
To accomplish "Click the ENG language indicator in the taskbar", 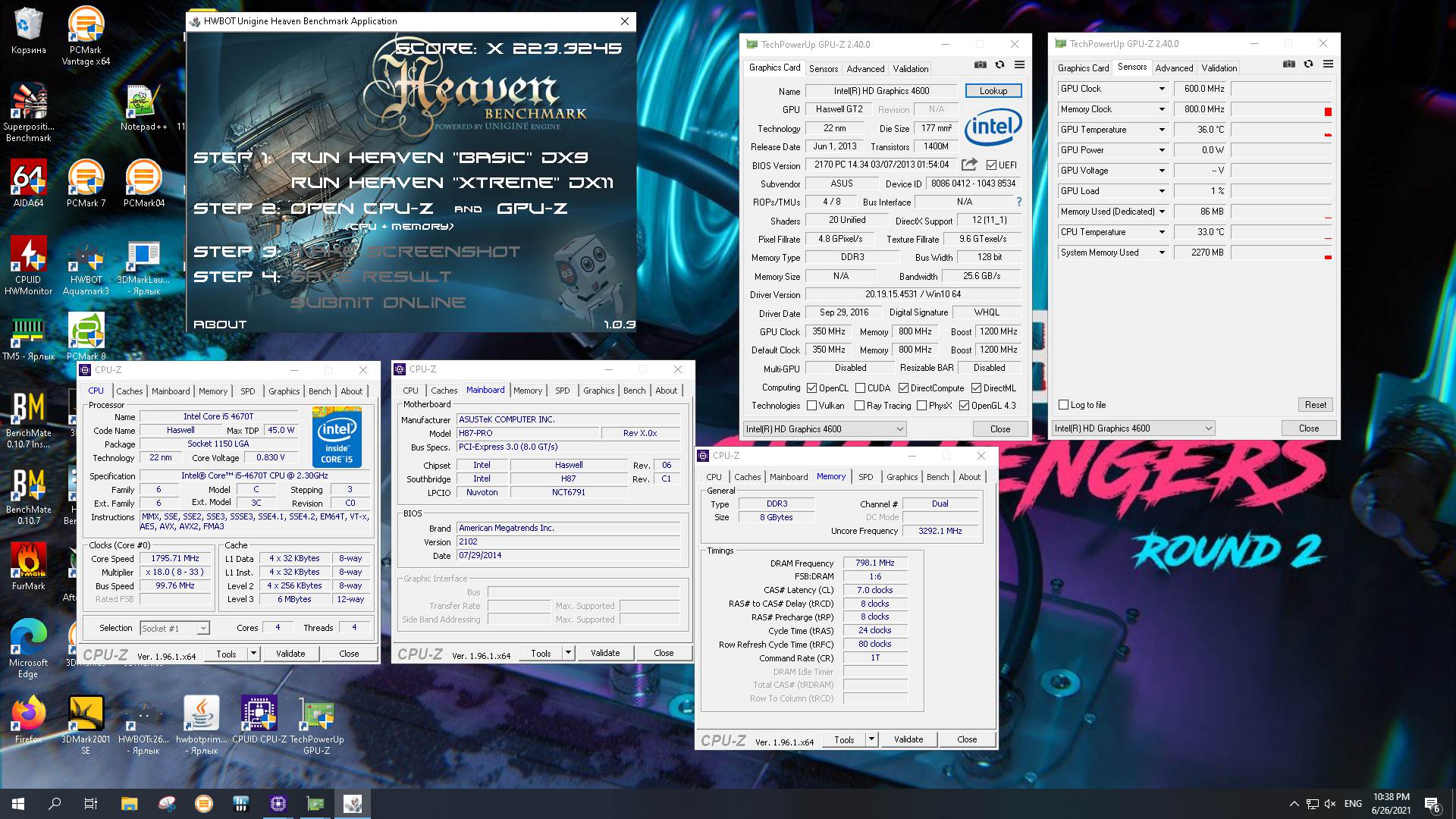I will (1353, 804).
